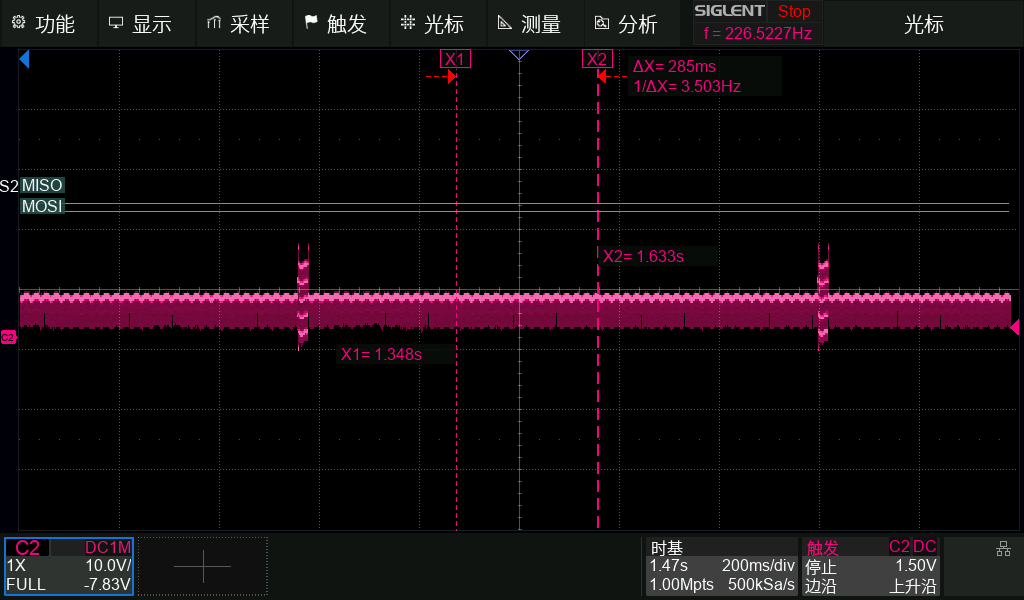Click the Stop run status indicator
The image size is (1024, 600).
click(794, 11)
